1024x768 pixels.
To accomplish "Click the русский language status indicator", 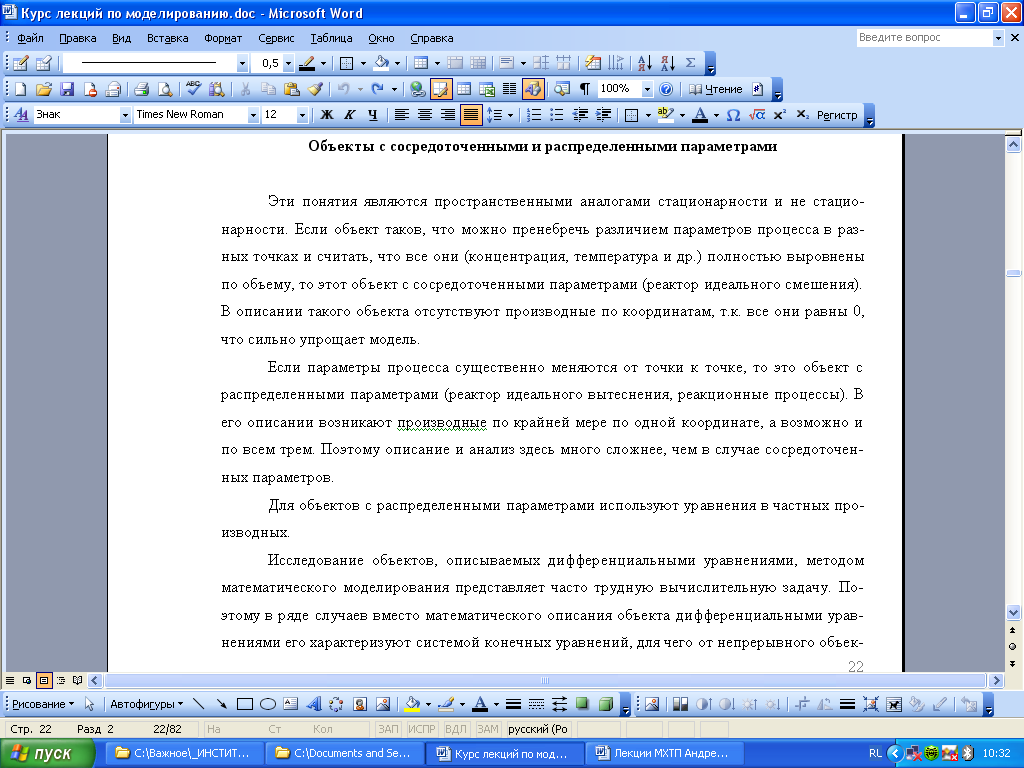I will click(537, 729).
